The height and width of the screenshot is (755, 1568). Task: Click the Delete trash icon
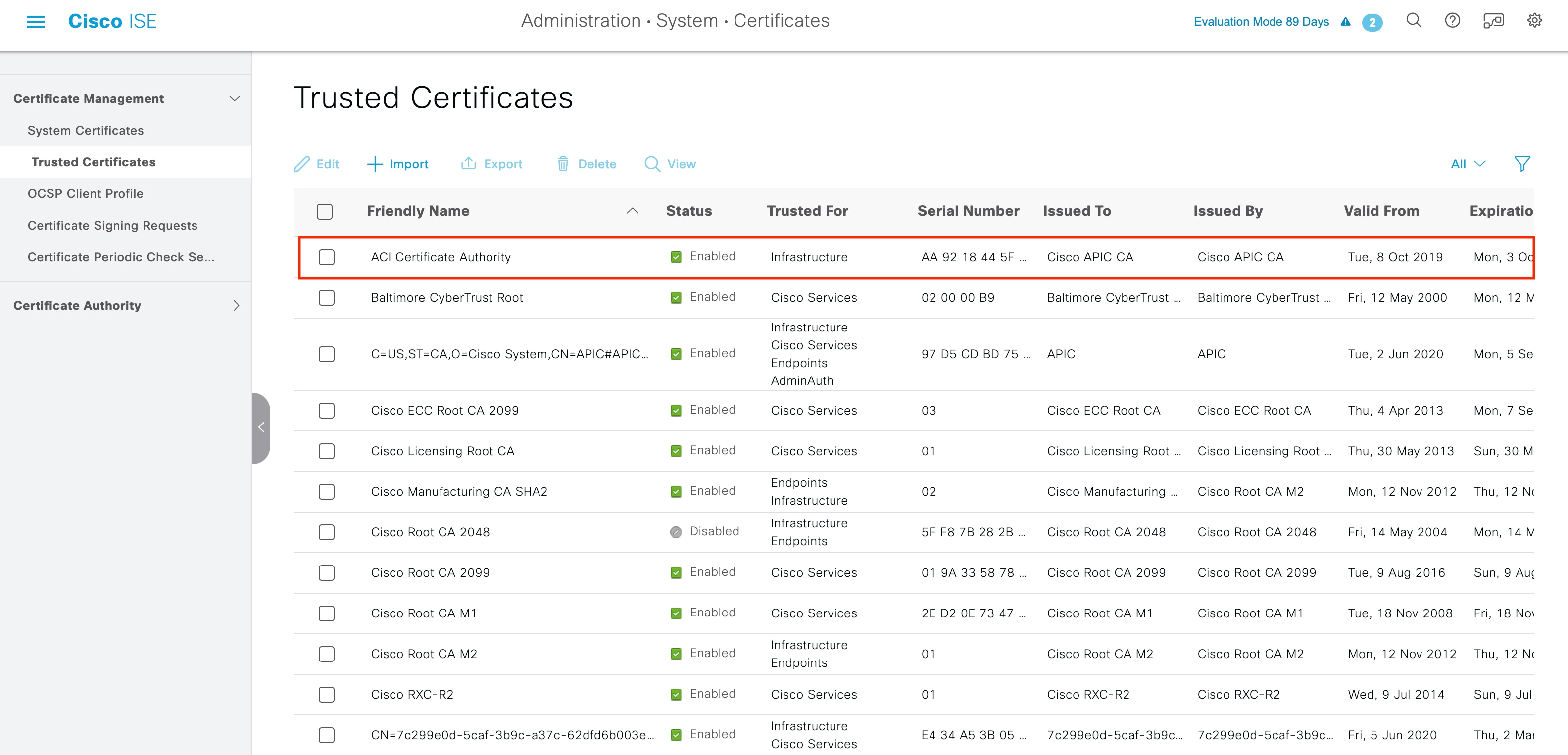[x=563, y=164]
